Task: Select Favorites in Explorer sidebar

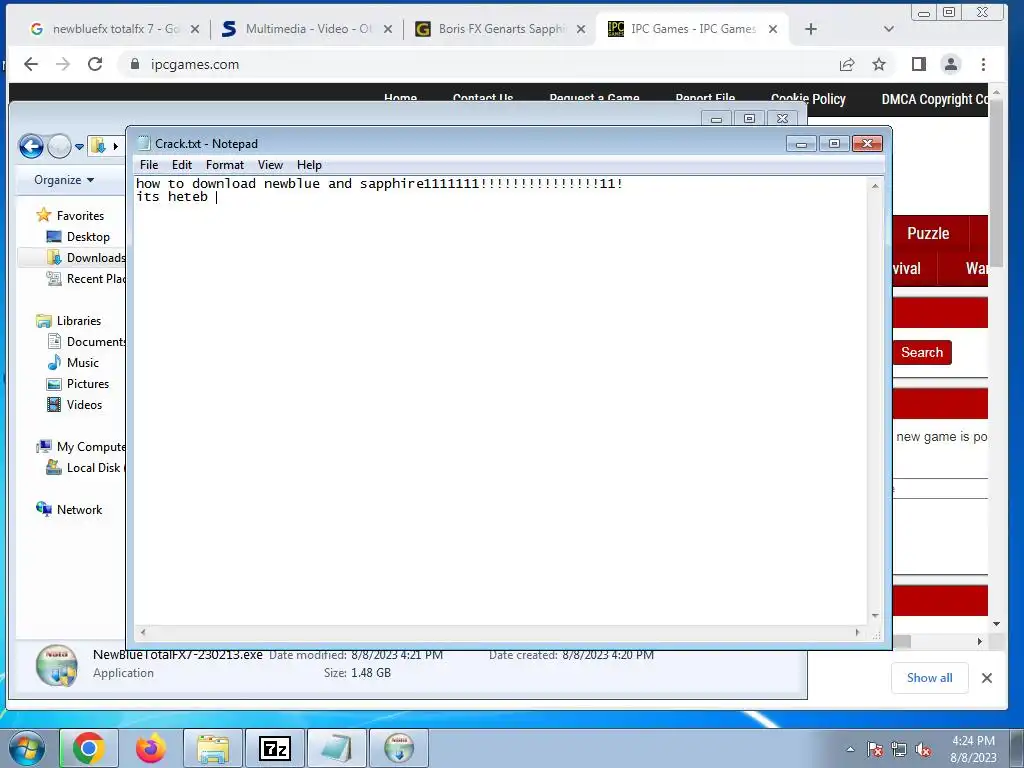Action: click(71, 216)
